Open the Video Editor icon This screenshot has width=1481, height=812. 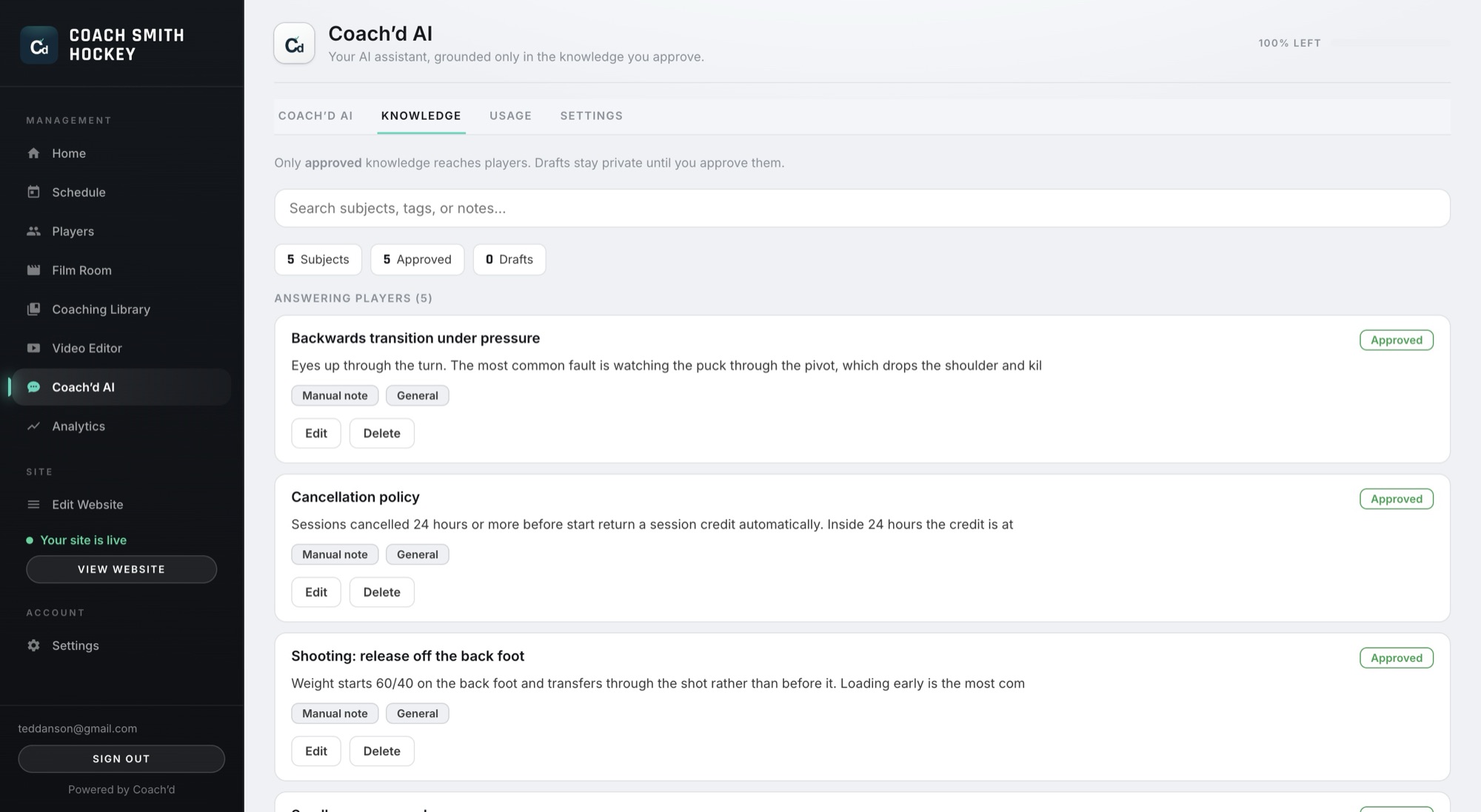point(33,348)
